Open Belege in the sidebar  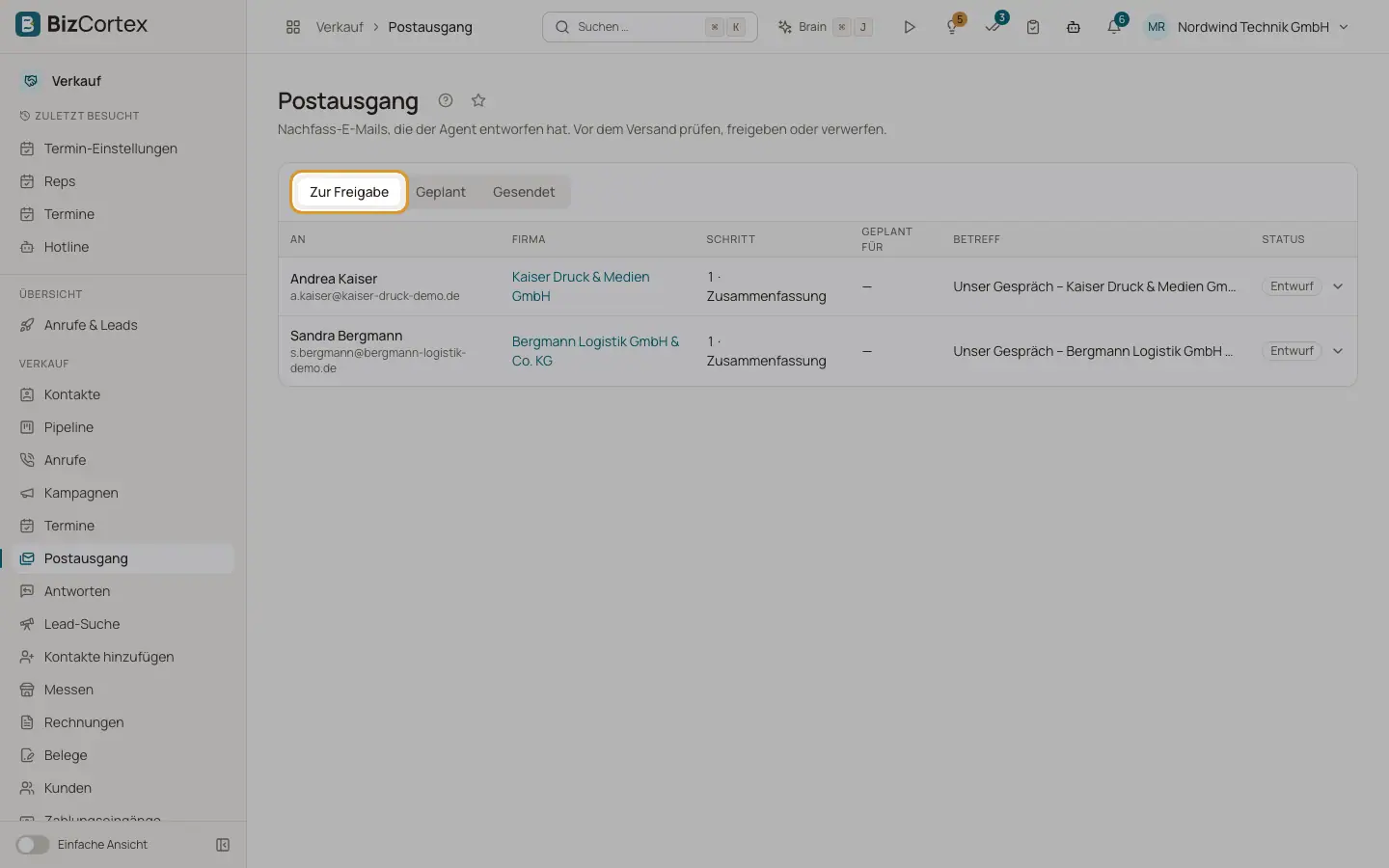66,755
